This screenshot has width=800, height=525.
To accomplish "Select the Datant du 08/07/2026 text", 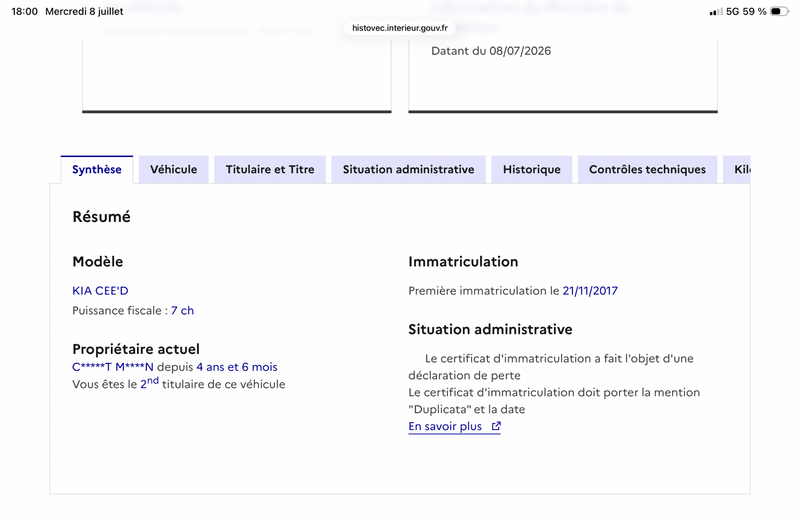I will tap(491, 51).
